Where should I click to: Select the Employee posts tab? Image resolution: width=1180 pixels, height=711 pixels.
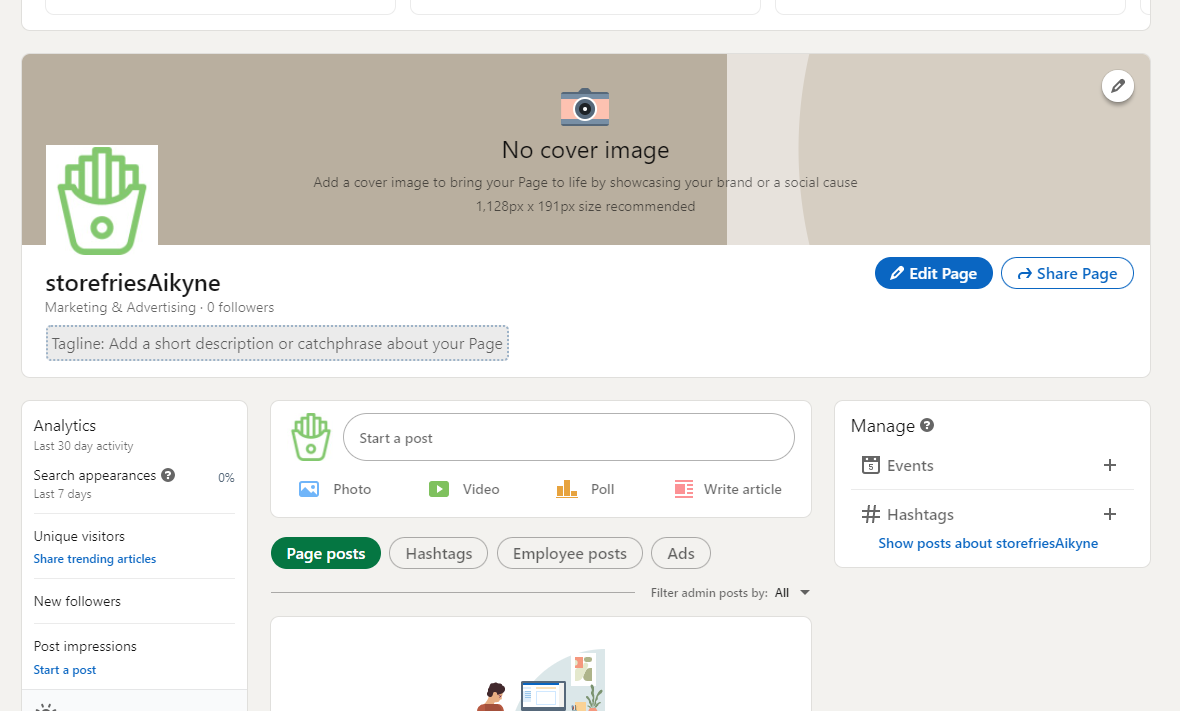pyautogui.click(x=569, y=553)
